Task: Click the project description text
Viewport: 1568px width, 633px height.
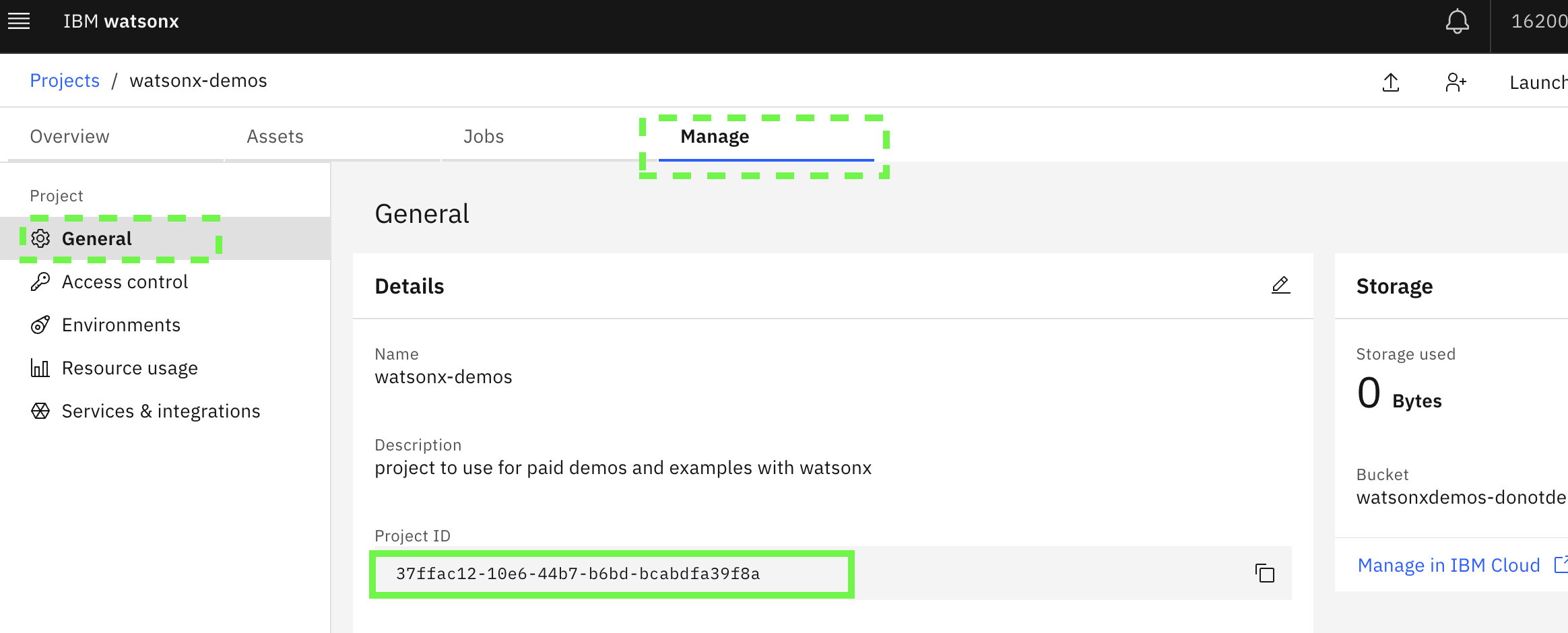Action: 623,467
